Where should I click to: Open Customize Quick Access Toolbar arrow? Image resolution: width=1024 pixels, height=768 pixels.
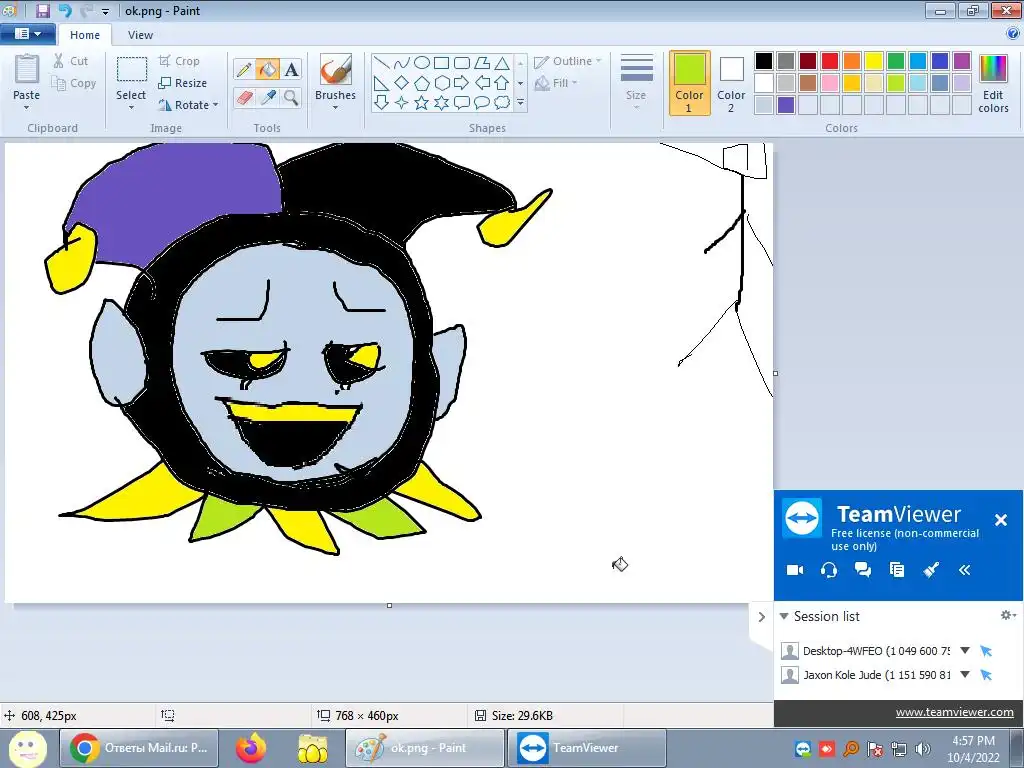pos(105,11)
